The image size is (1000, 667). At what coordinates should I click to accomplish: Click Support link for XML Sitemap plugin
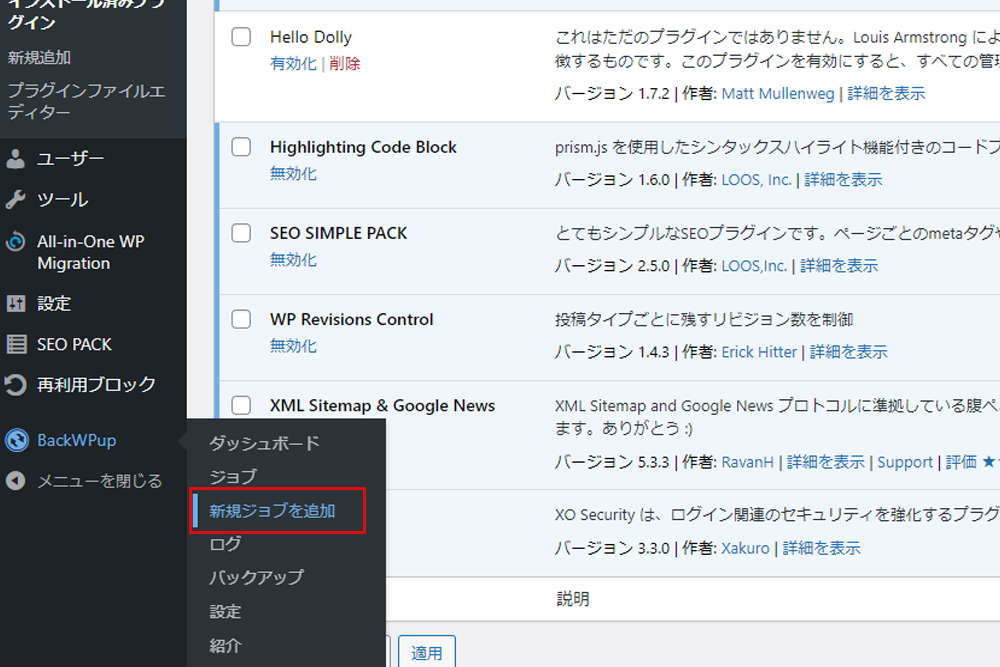(905, 462)
